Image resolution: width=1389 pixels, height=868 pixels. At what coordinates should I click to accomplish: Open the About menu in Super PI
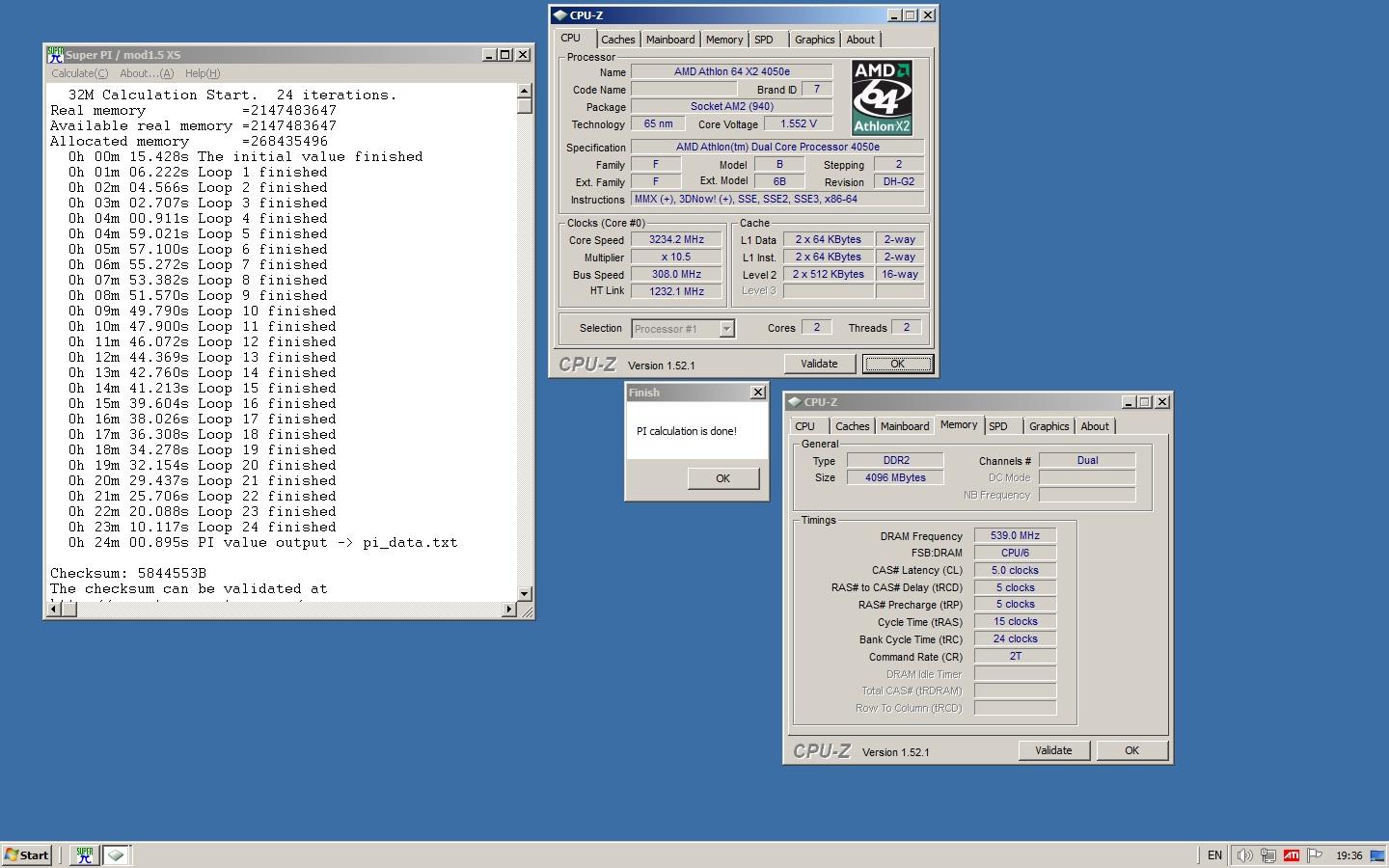coord(147,73)
